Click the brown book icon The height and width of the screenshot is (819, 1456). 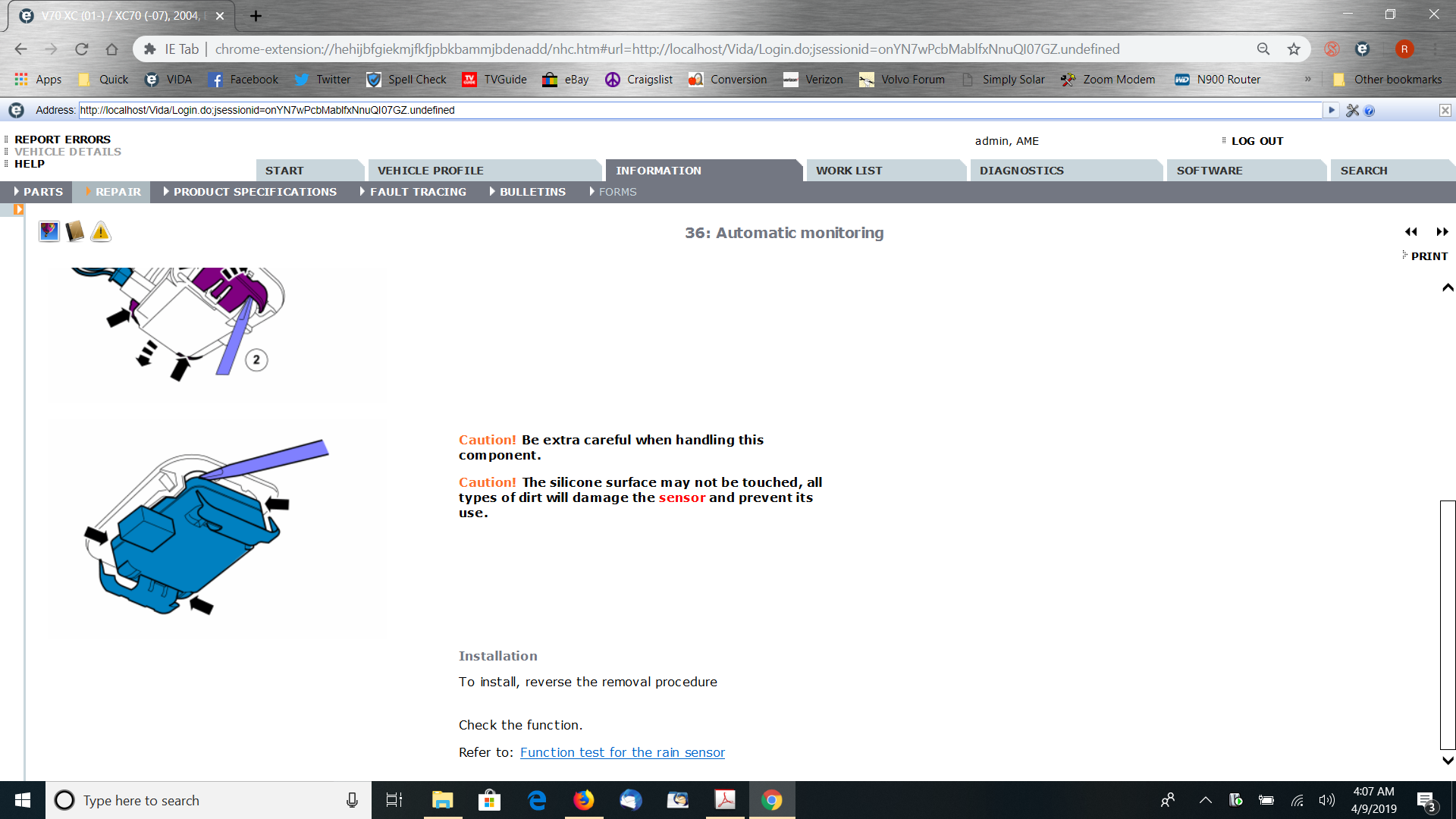pyautogui.click(x=74, y=231)
